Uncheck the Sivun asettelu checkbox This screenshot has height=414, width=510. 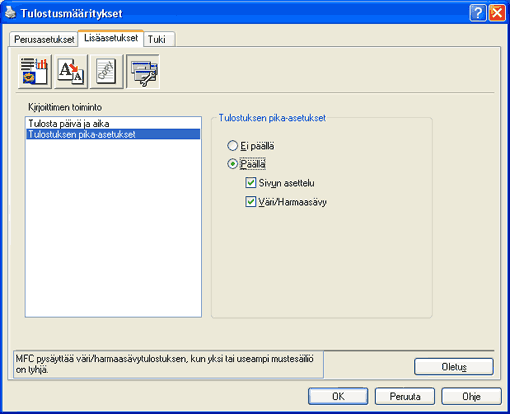click(250, 183)
